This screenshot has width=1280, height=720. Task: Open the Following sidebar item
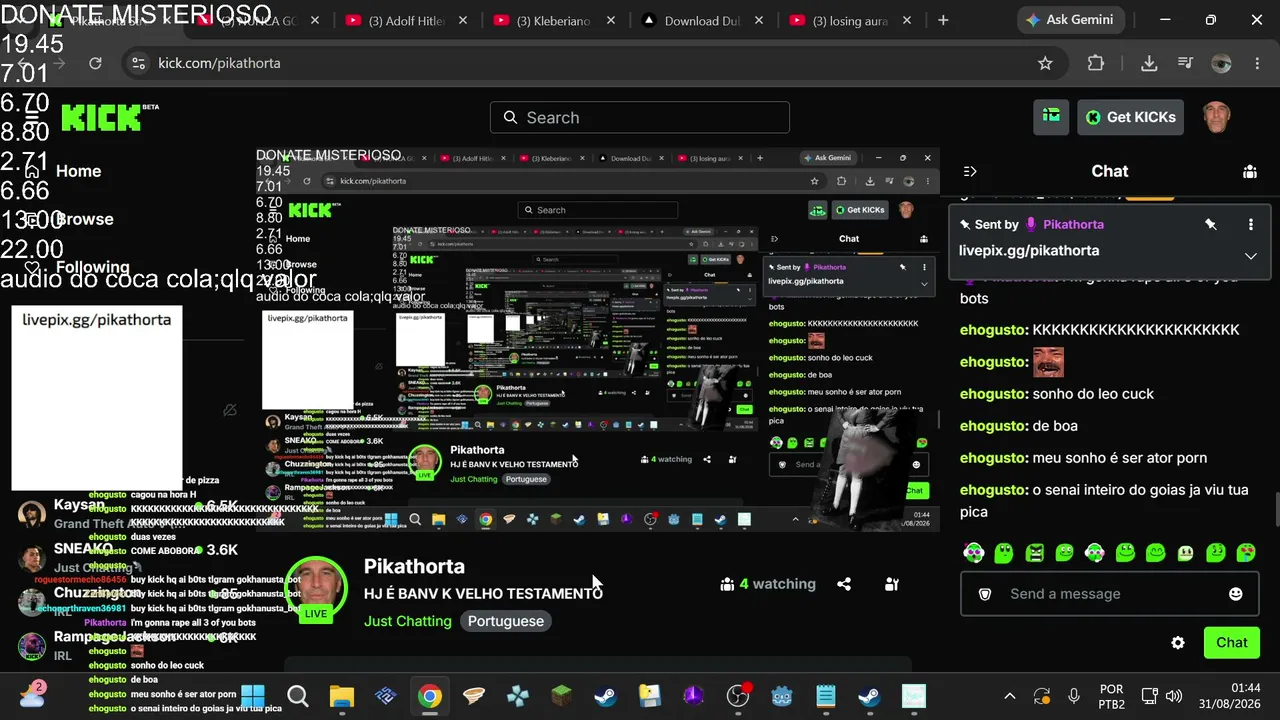pyautogui.click(x=78, y=267)
